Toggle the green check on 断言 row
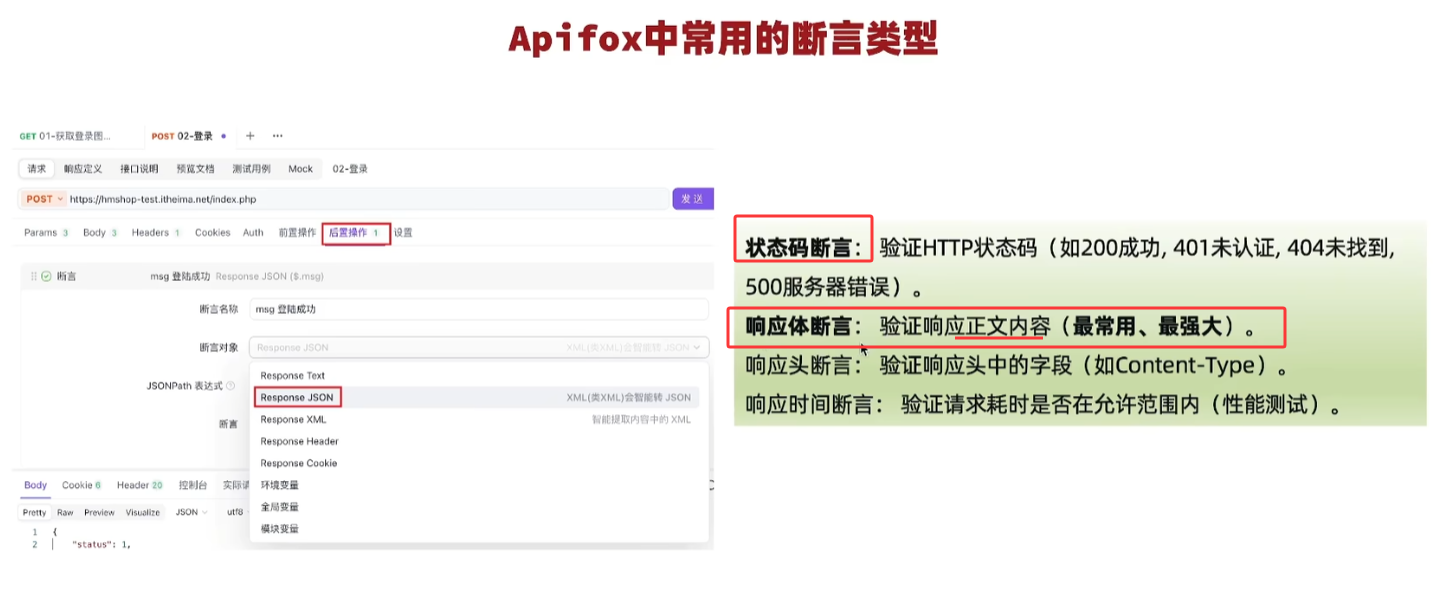Viewport: 1446px width, 615px height. (46, 276)
